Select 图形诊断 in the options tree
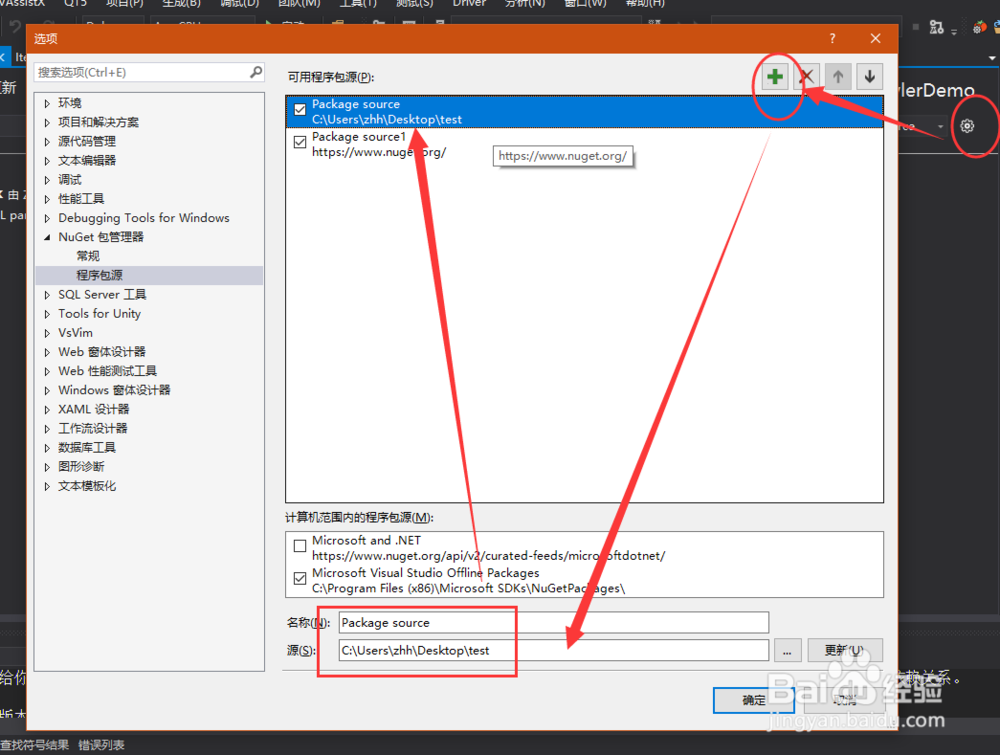Screen dimensions: 1000x755 coord(81,467)
